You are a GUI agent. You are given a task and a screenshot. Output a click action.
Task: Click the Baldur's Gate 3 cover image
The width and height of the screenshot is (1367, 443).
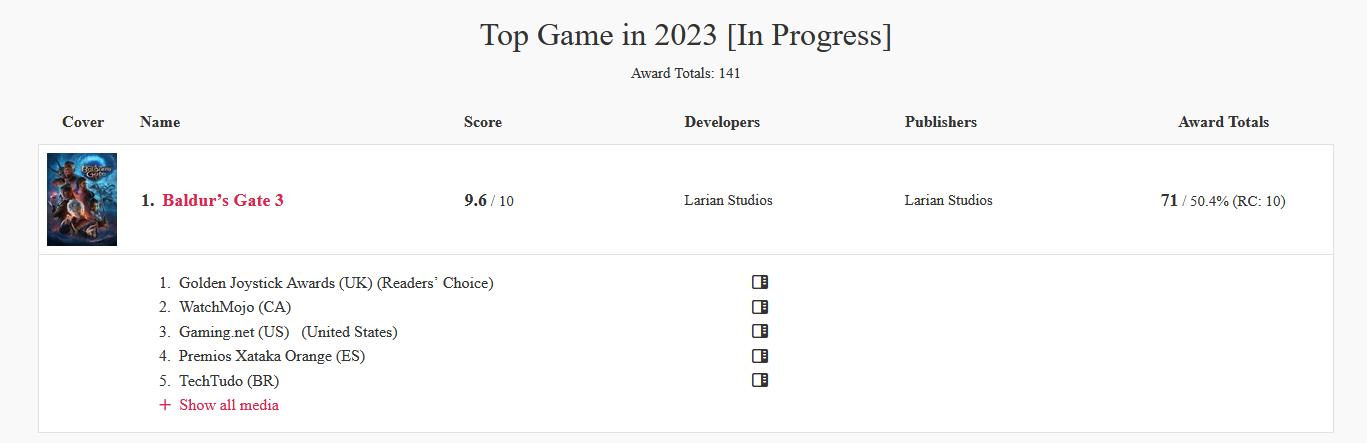(82, 199)
